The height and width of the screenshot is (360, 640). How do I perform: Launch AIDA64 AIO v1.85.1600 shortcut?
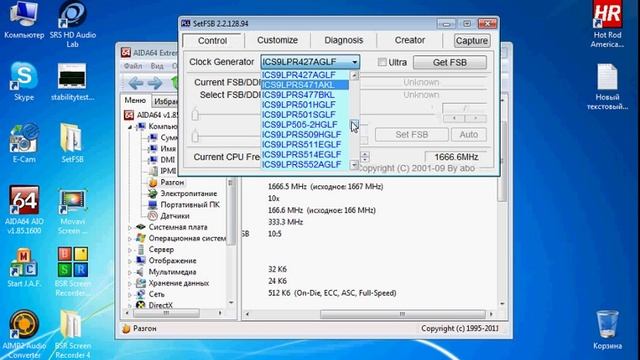[24, 210]
